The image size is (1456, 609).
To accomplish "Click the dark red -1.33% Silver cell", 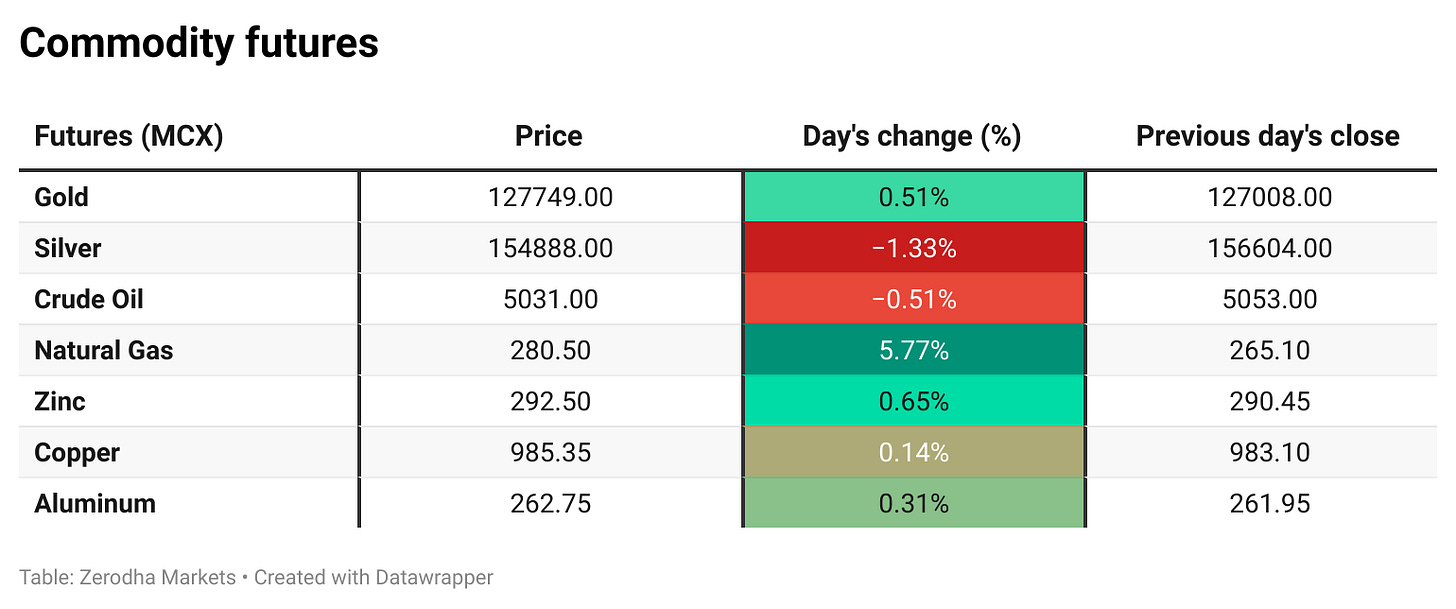I will 913,248.
